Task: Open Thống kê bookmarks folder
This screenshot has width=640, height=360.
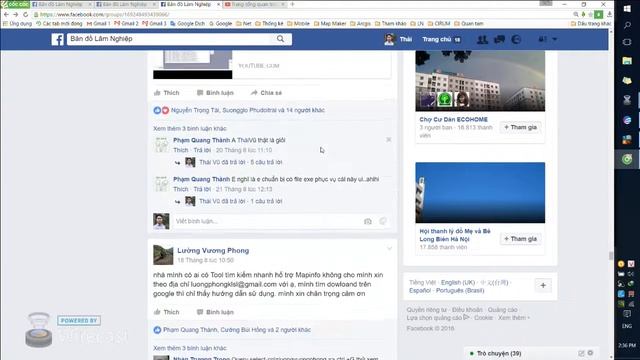Action: (x=269, y=24)
